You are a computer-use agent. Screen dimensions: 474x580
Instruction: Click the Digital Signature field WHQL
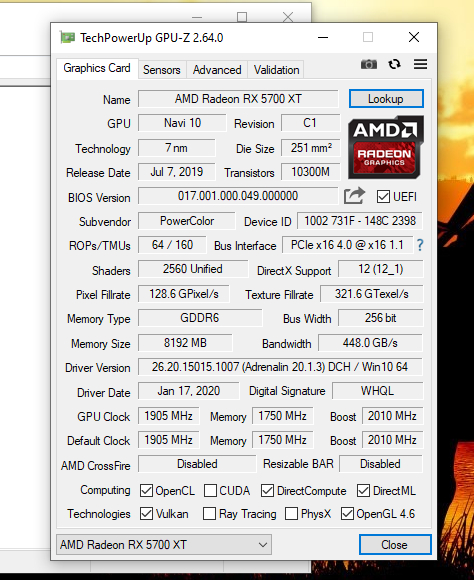pos(377,391)
